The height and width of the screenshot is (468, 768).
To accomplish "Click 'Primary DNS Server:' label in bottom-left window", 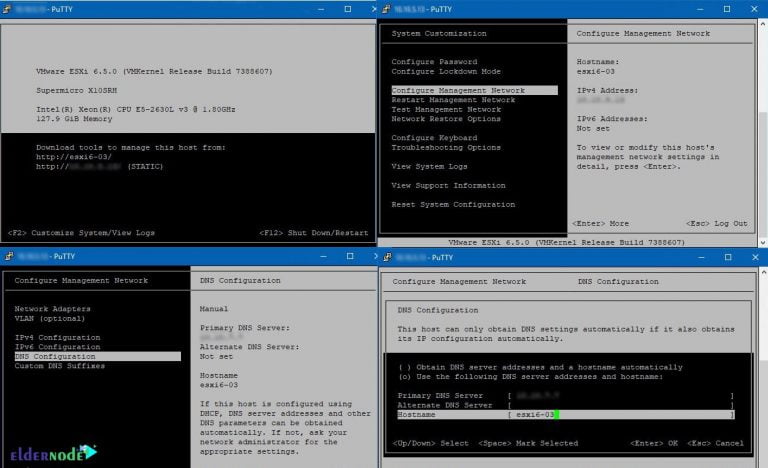I will coord(245,328).
